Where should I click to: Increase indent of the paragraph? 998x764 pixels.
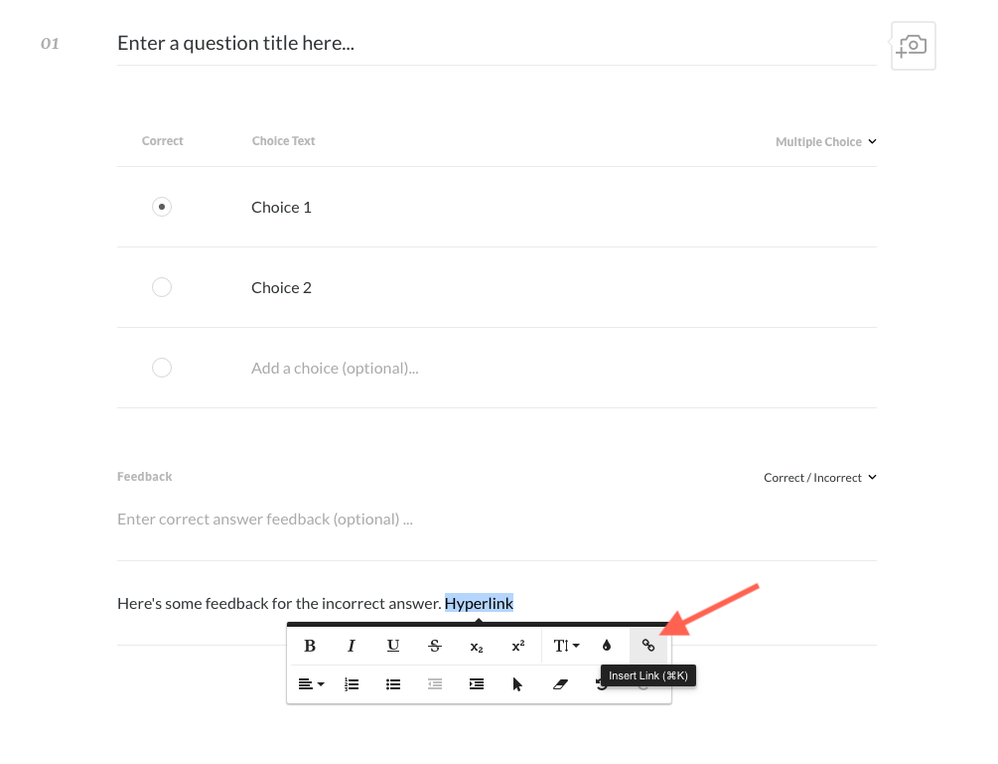(x=477, y=684)
